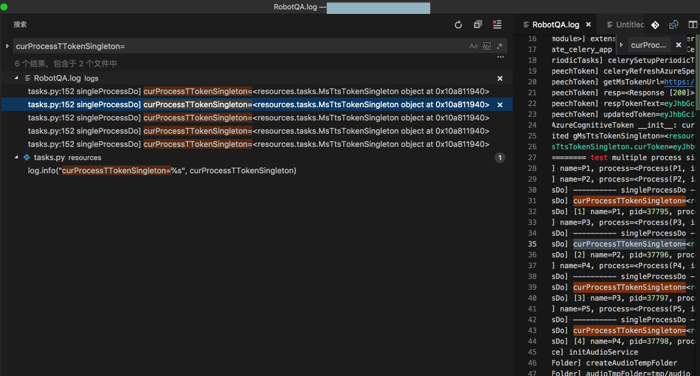Screen dimensions: 700x376
Task: Close the RobotQA.log tab
Action: click(588, 25)
